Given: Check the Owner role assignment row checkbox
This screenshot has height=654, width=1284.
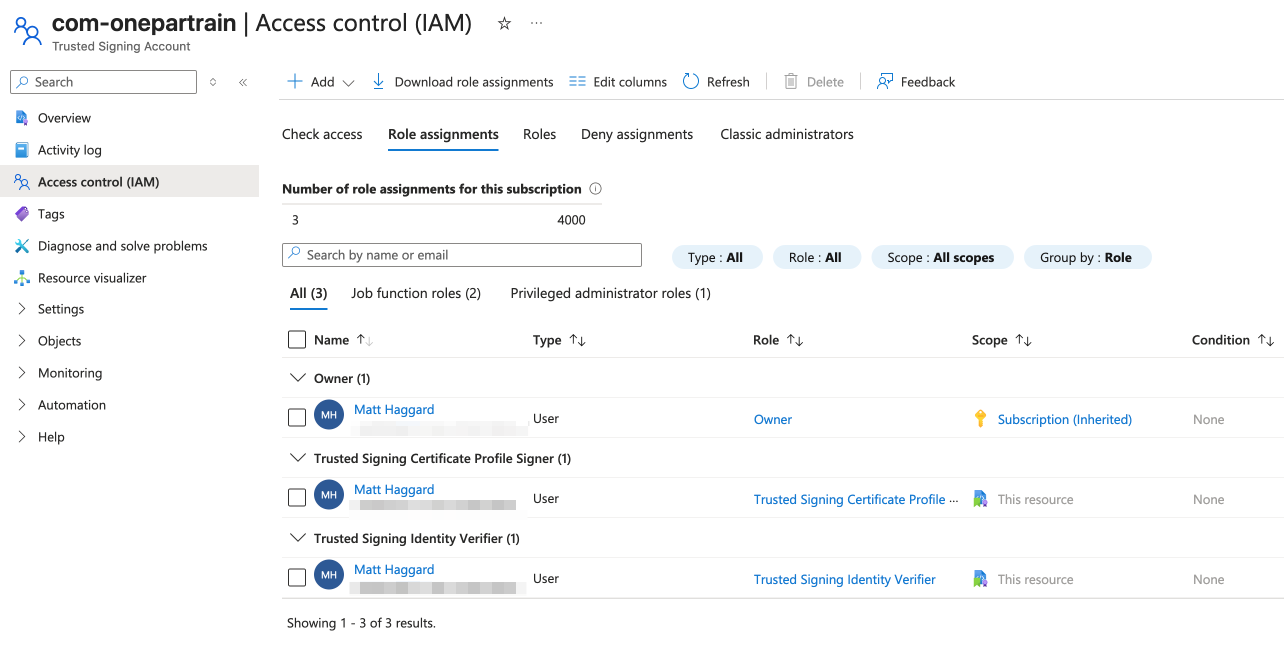Looking at the screenshot, I should coord(297,418).
